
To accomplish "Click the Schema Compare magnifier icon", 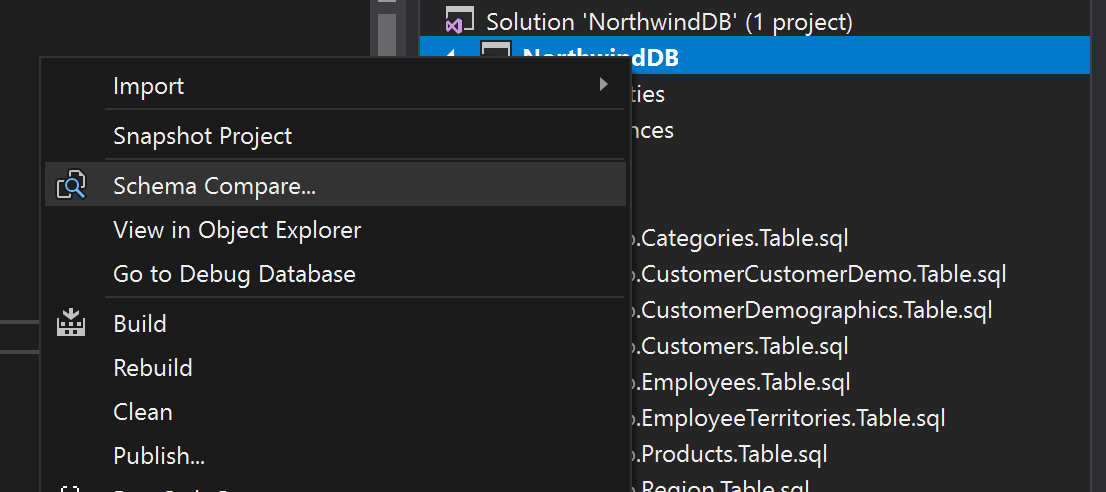I will (71, 185).
